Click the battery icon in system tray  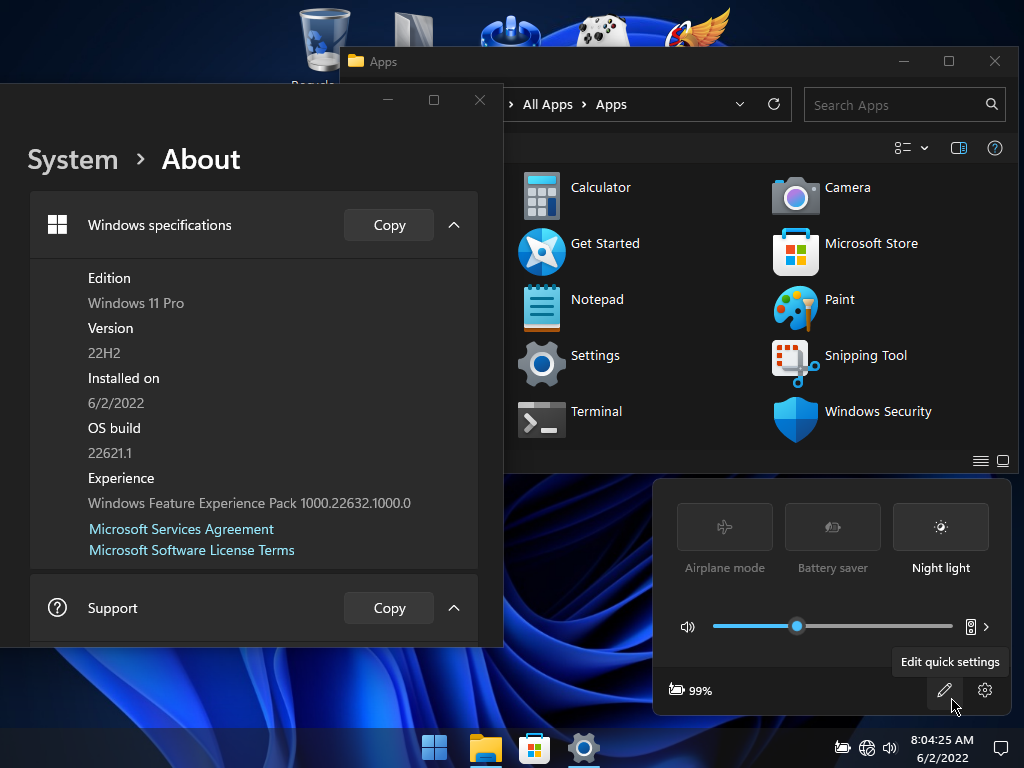pyautogui.click(x=842, y=748)
